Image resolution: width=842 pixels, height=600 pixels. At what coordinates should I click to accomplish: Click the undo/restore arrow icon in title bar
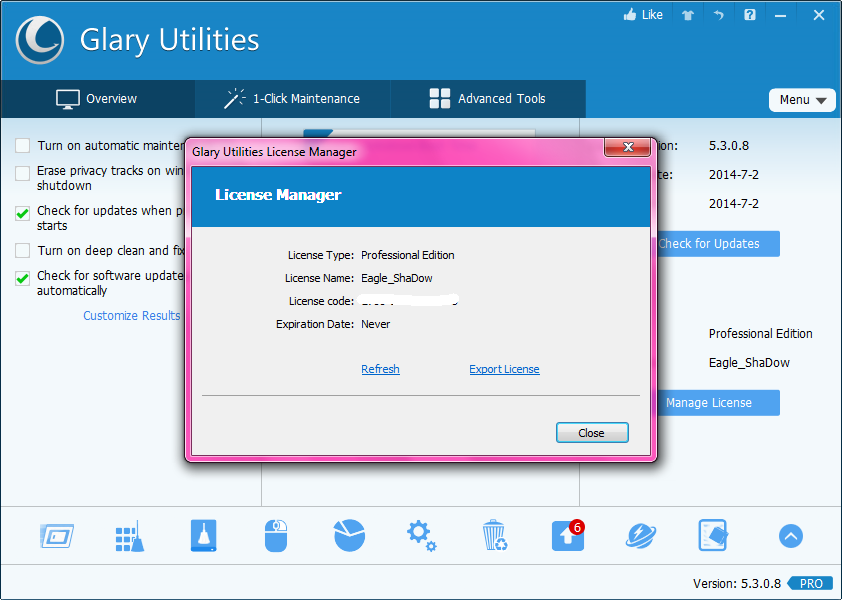coord(718,15)
